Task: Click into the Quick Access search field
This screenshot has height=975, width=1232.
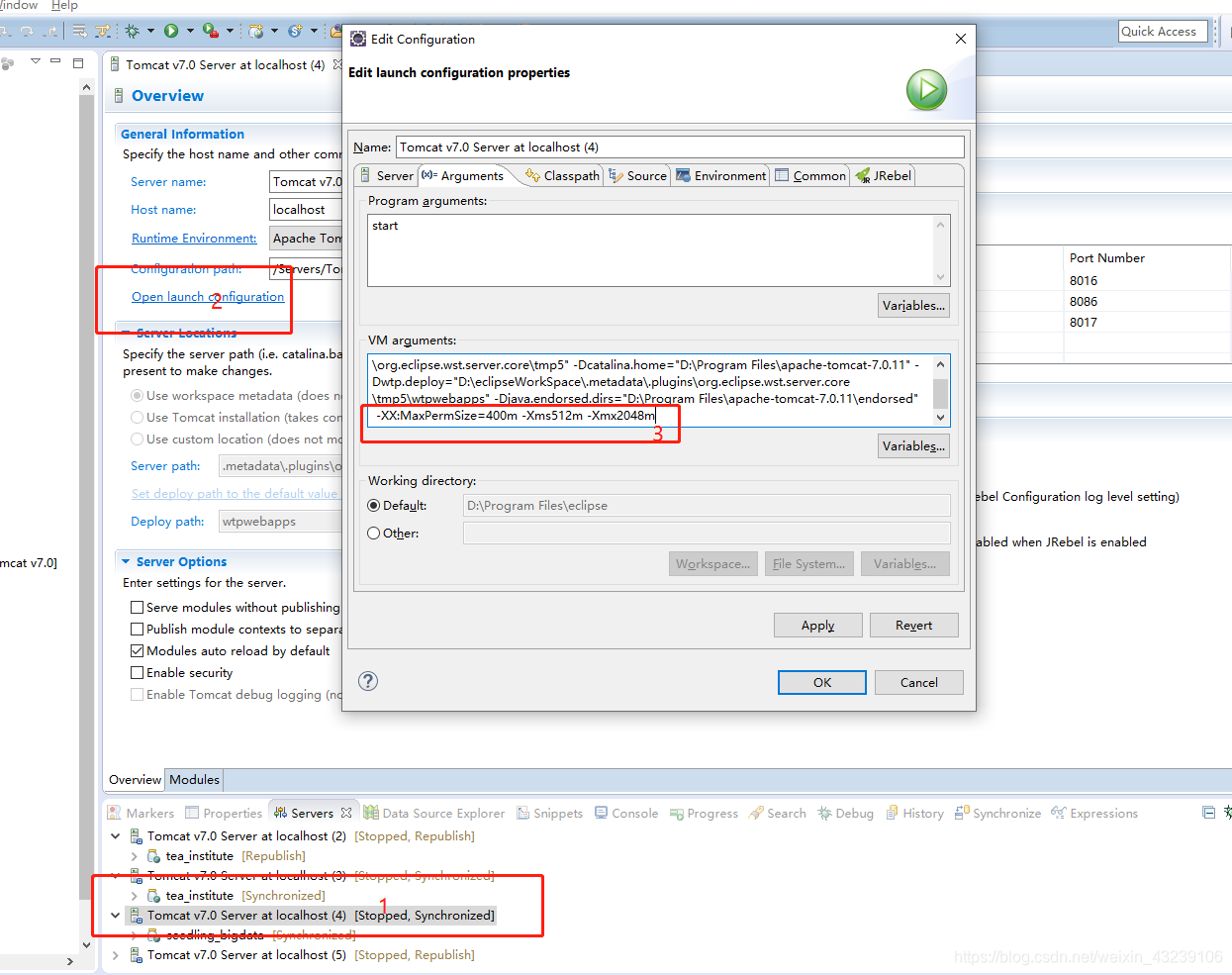Action: coord(1163,32)
